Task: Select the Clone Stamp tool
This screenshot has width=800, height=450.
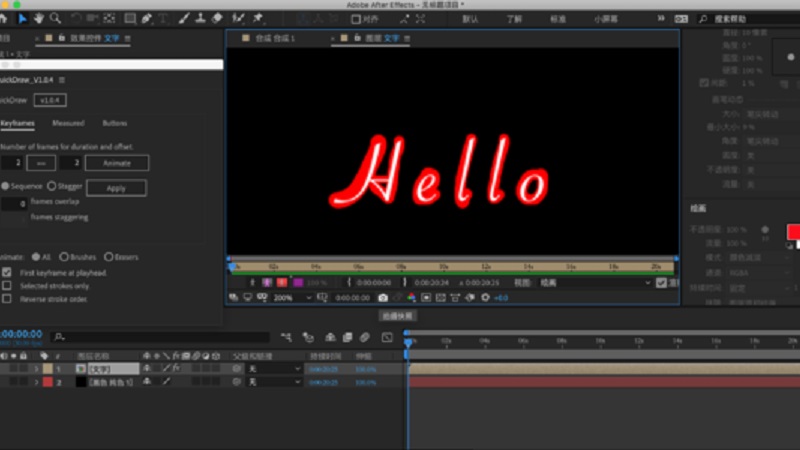Action: point(200,18)
